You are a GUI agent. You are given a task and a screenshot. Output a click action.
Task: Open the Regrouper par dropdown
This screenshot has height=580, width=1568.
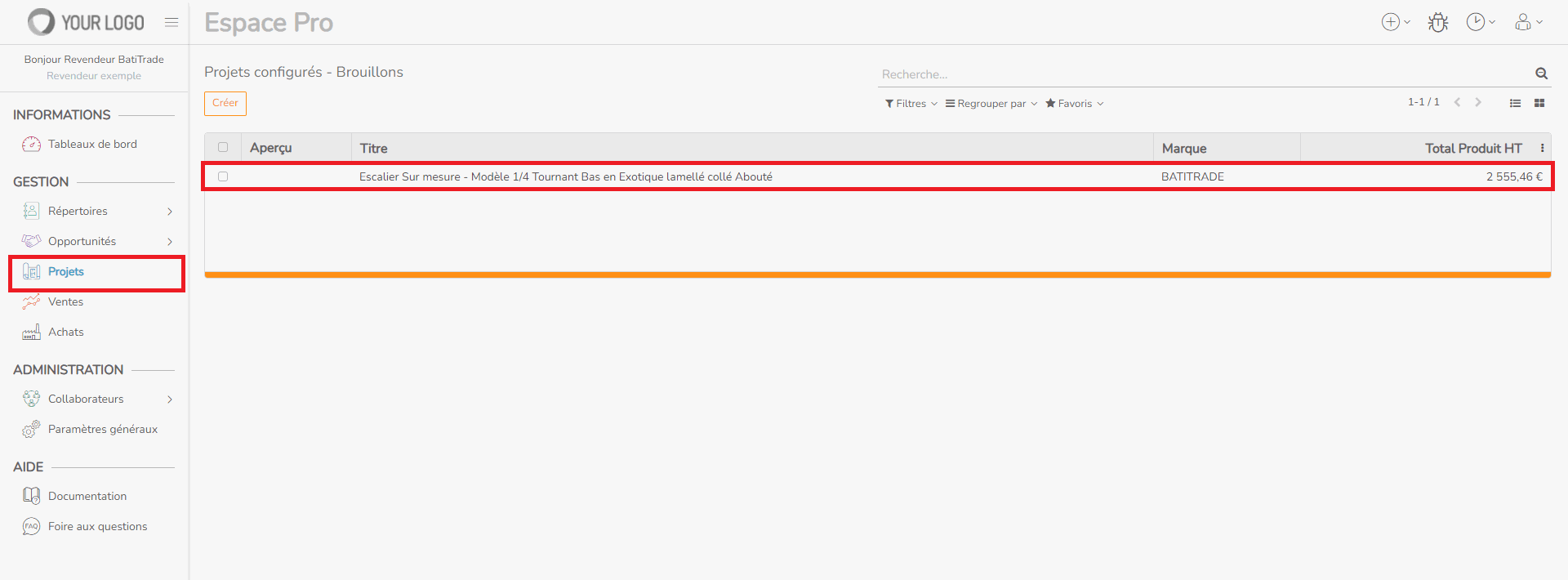pyautogui.click(x=991, y=104)
